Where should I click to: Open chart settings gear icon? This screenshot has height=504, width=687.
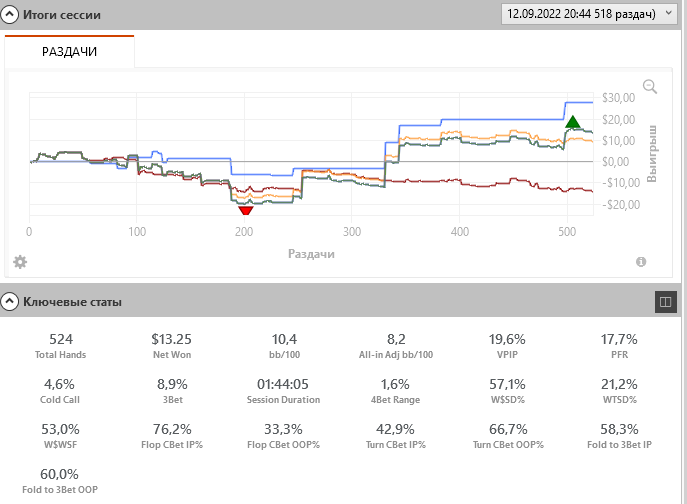(19, 262)
